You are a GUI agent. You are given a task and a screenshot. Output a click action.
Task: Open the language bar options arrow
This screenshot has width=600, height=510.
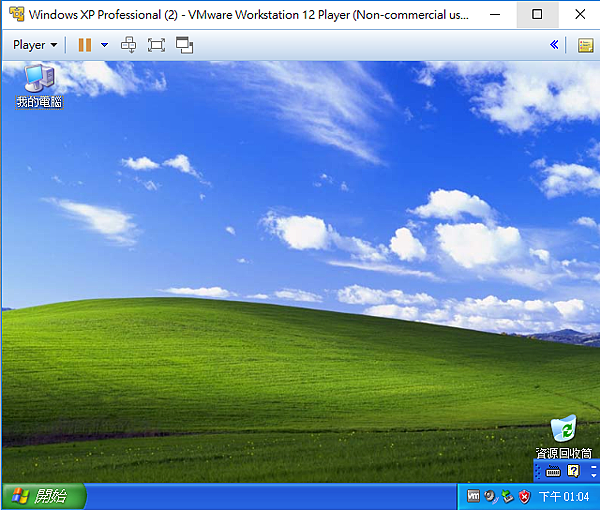[x=593, y=476]
